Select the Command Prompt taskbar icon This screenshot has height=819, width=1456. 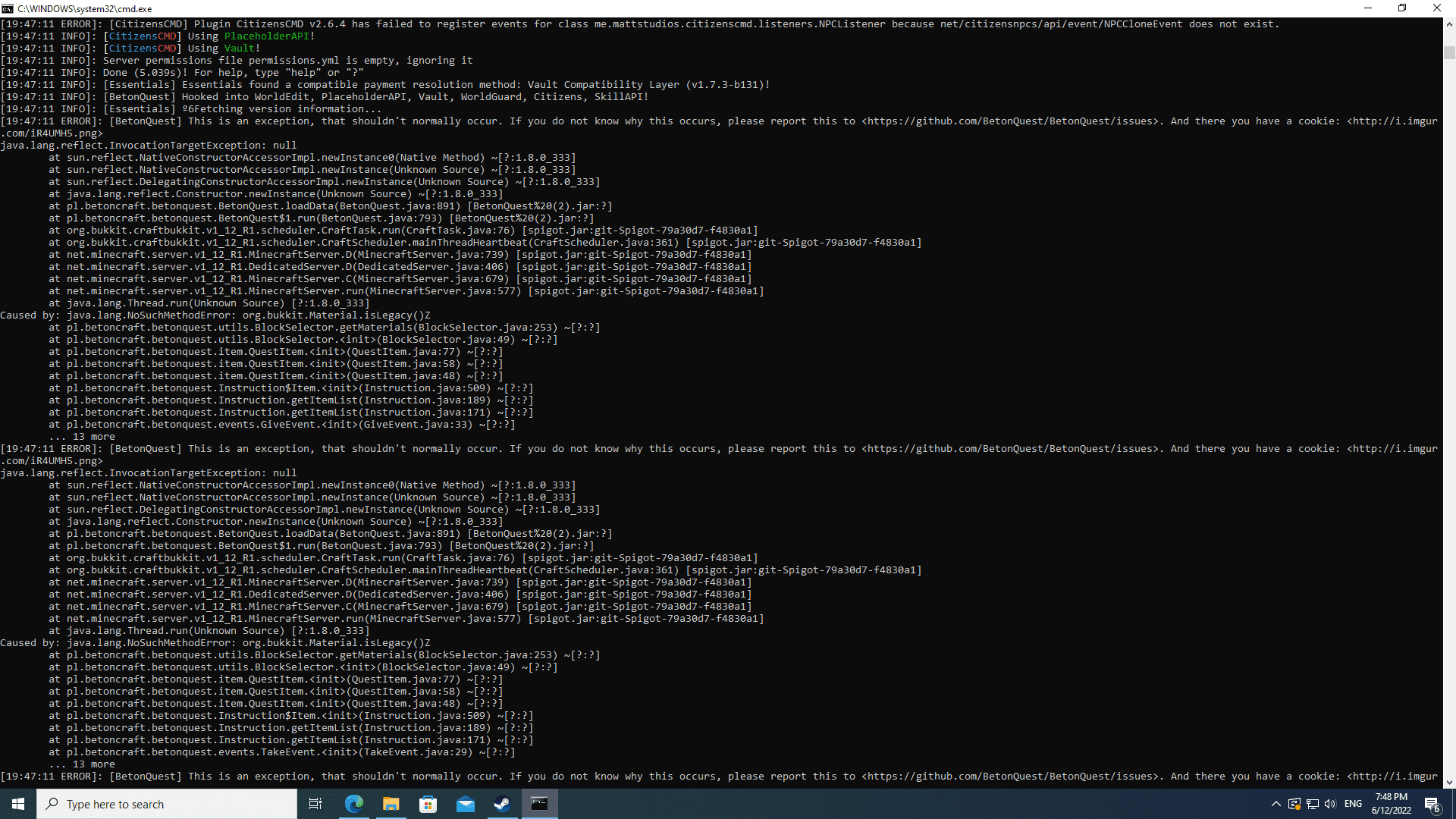pyautogui.click(x=539, y=804)
